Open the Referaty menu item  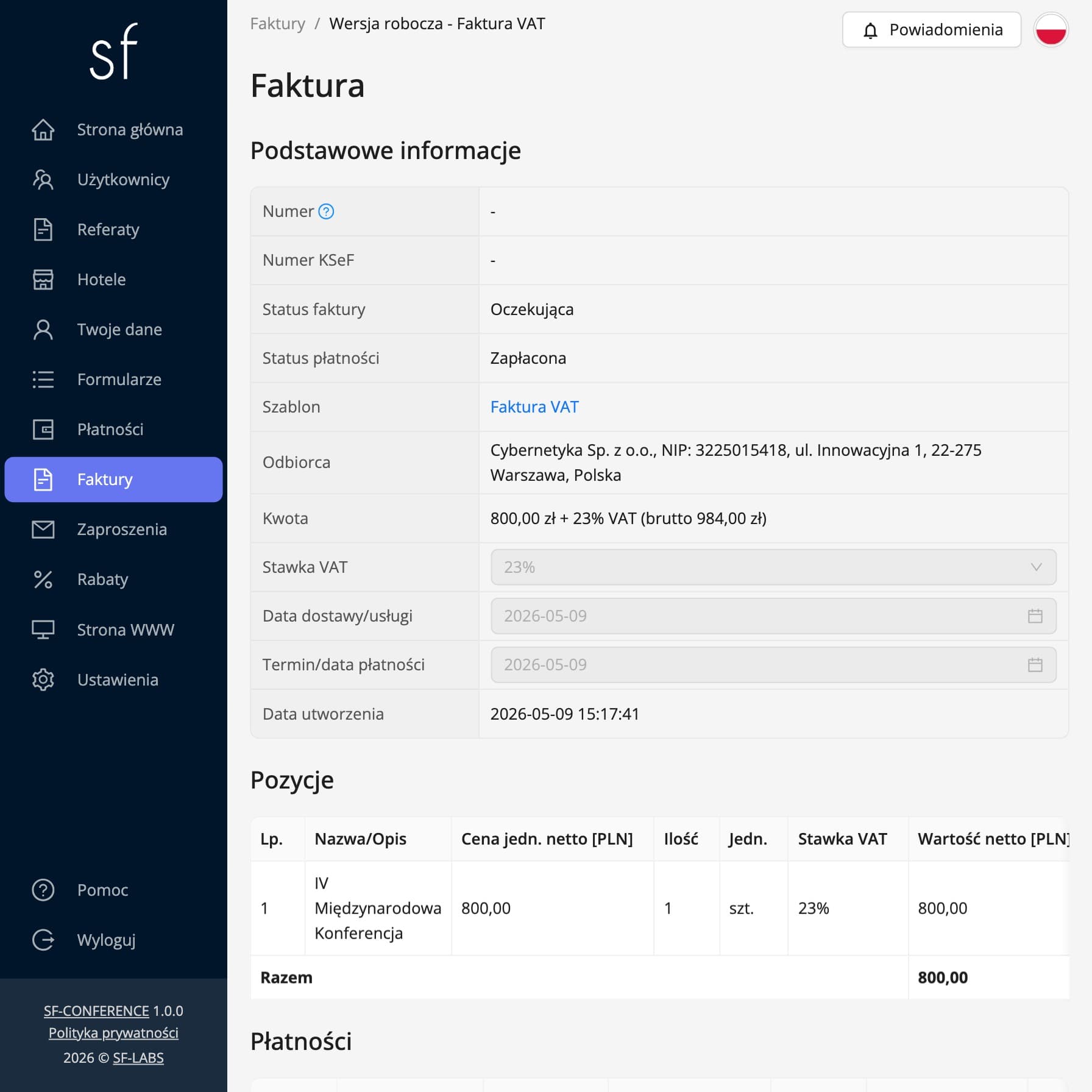113,230
